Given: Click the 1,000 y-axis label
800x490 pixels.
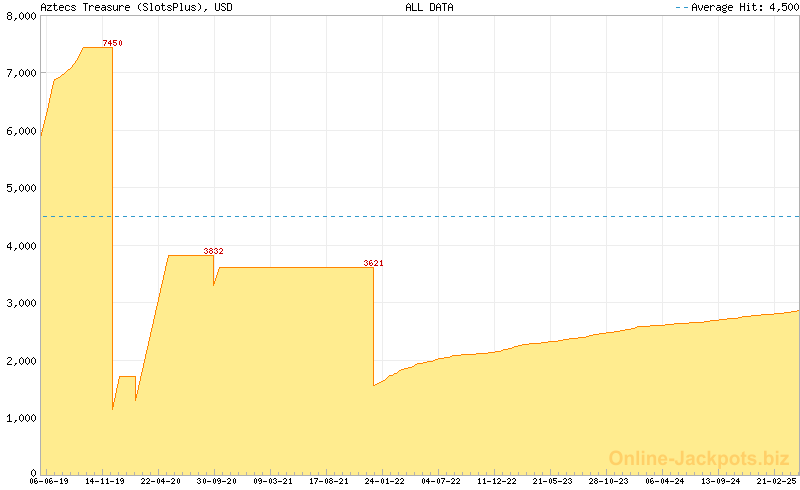Looking at the screenshot, I should (x=19, y=418).
